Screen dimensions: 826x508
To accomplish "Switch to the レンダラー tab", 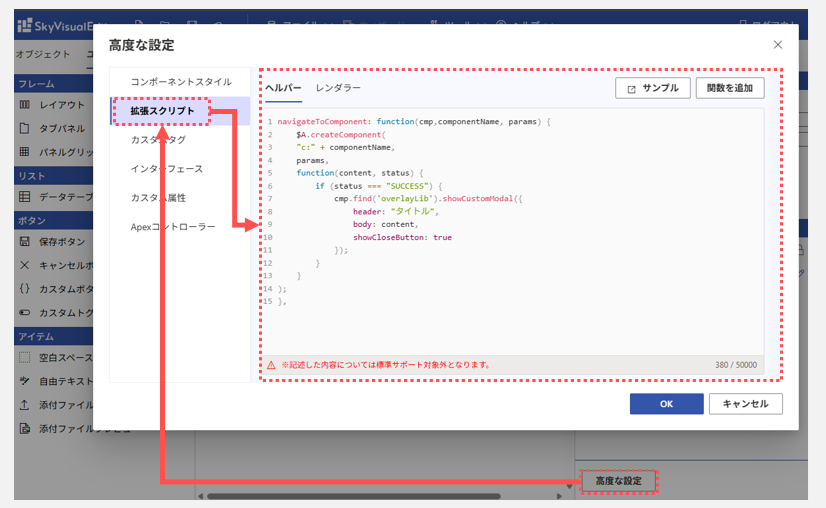I will pos(338,88).
